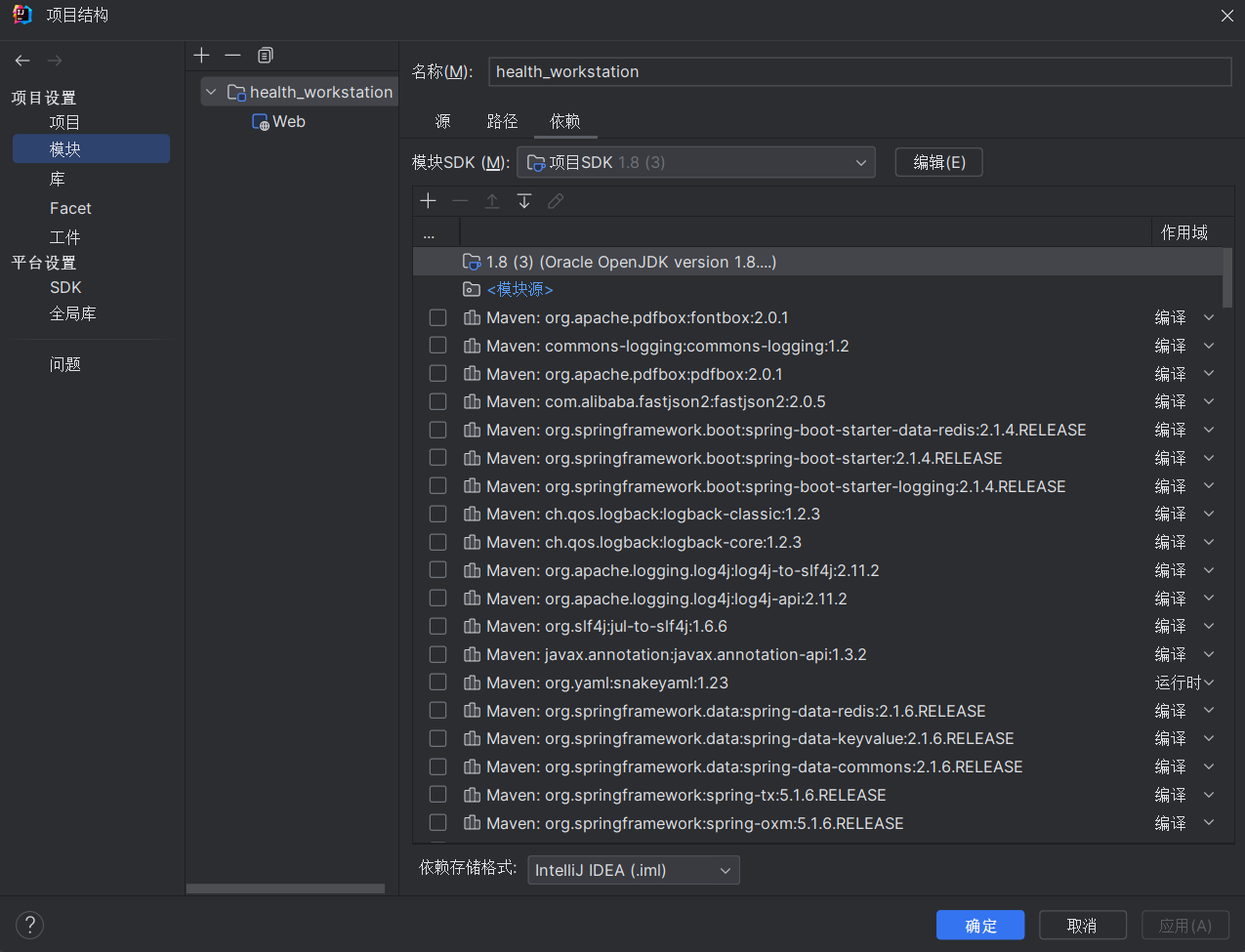
Task: Remove dependency with minus icon
Action: pos(460,201)
